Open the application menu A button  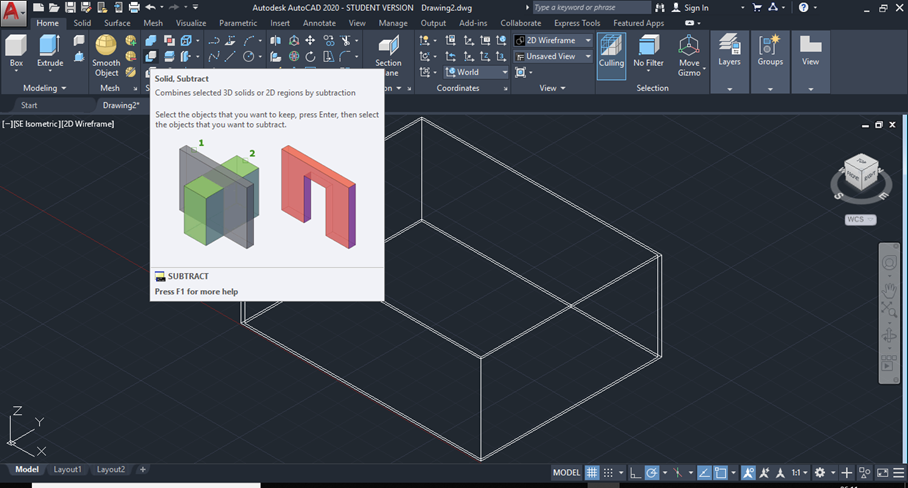pos(13,13)
